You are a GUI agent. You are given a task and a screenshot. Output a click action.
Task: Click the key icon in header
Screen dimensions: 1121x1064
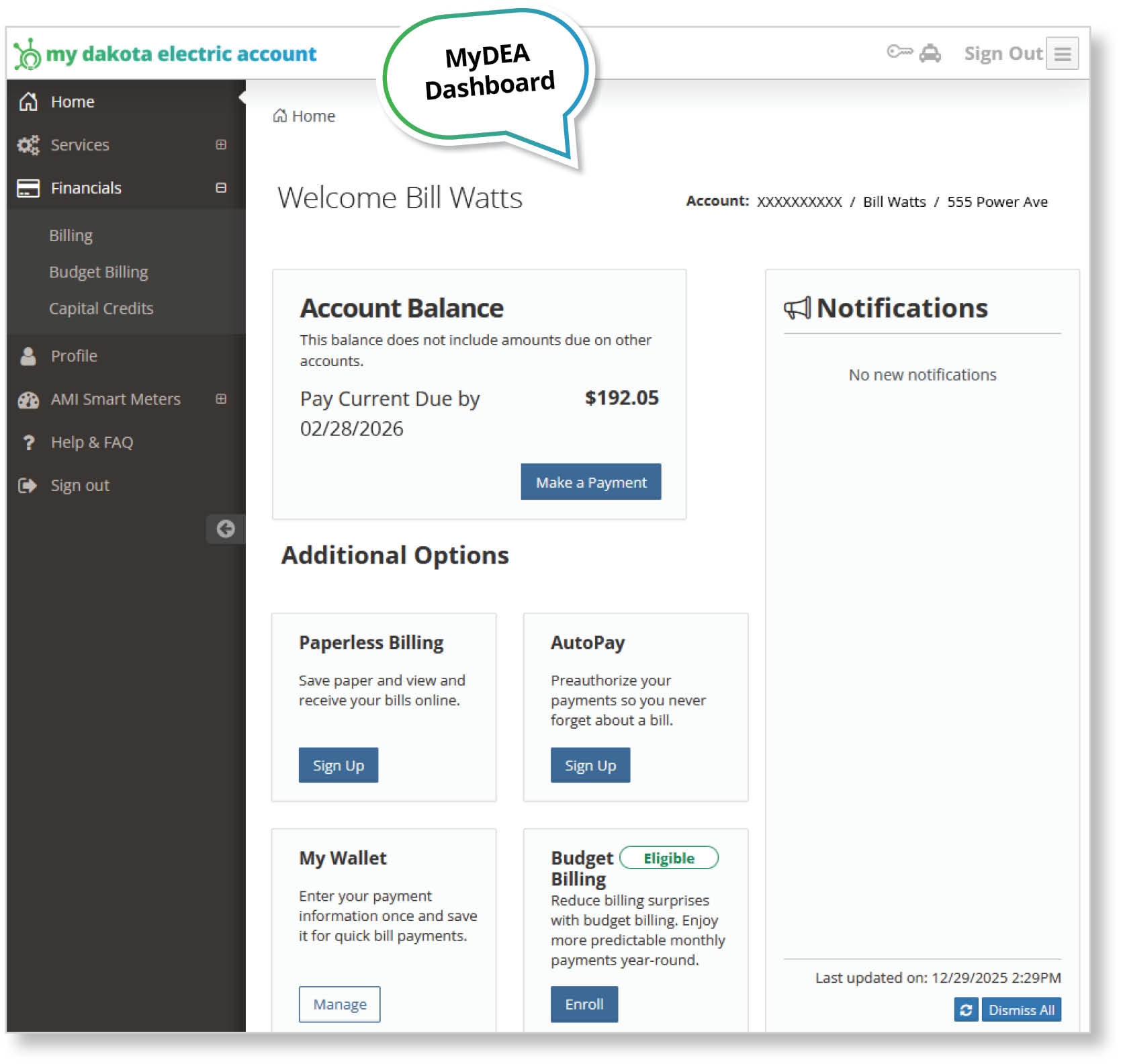[899, 52]
